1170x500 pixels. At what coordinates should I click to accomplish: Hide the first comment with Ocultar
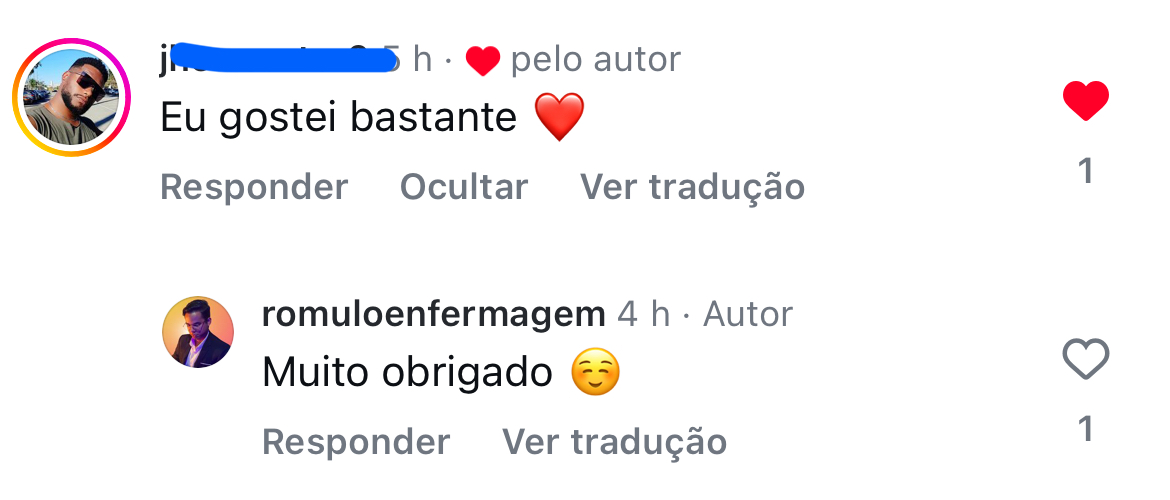point(464,187)
